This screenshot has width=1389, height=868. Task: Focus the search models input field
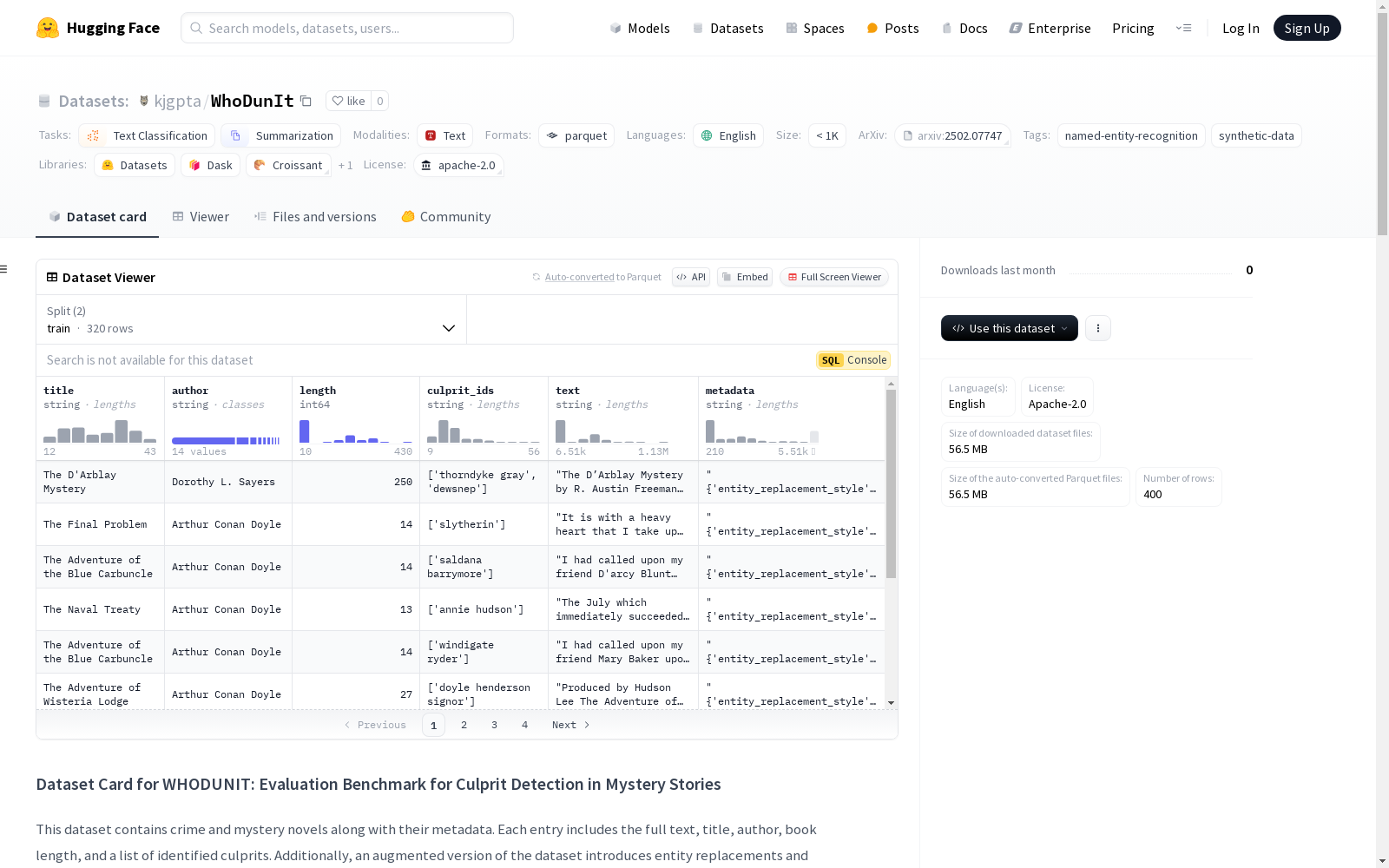pos(347,28)
